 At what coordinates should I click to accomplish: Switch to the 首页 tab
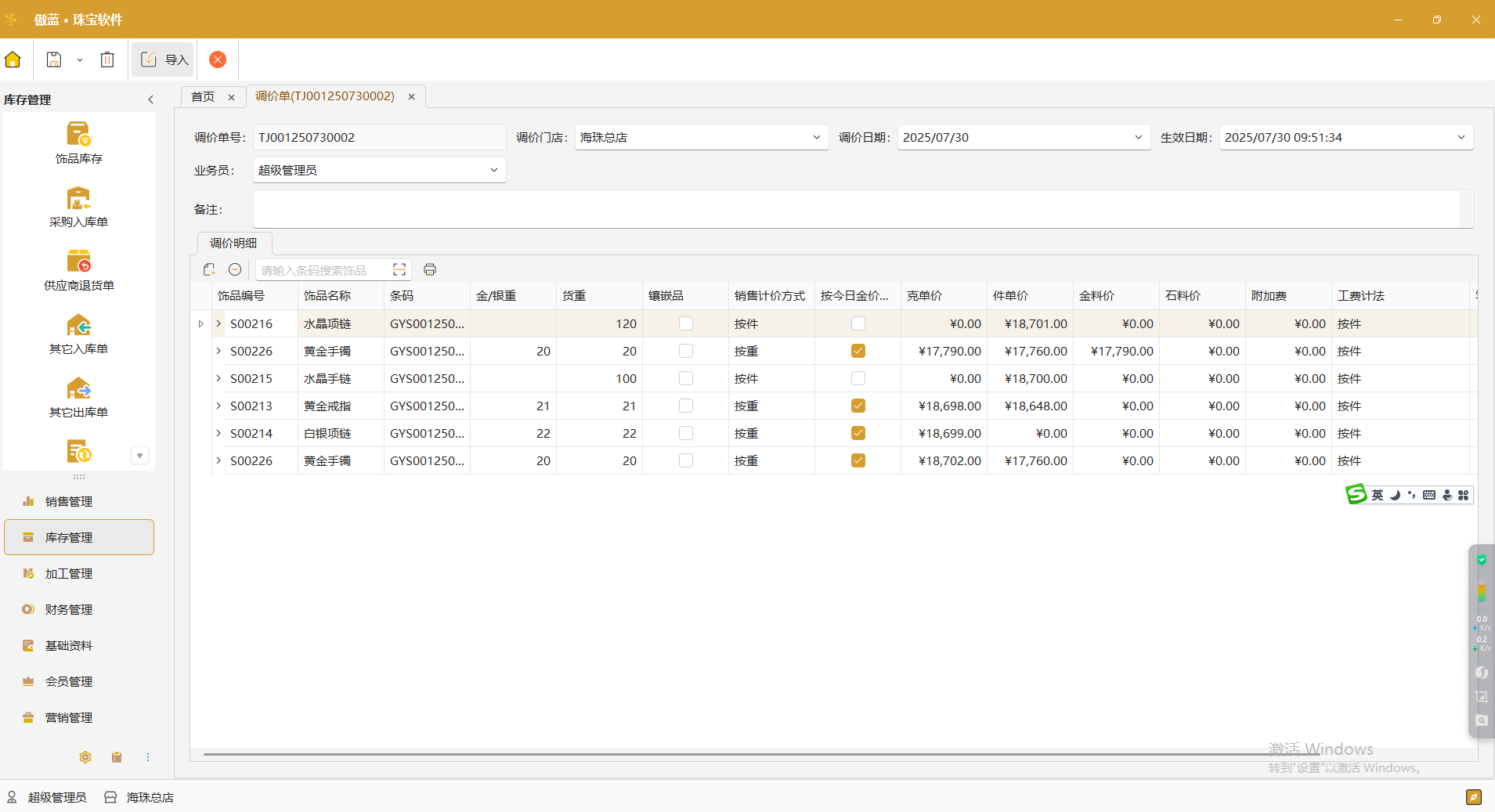coord(202,96)
